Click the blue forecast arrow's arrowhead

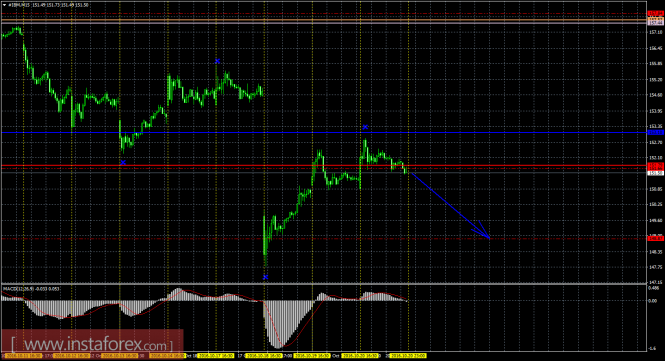coord(483,231)
